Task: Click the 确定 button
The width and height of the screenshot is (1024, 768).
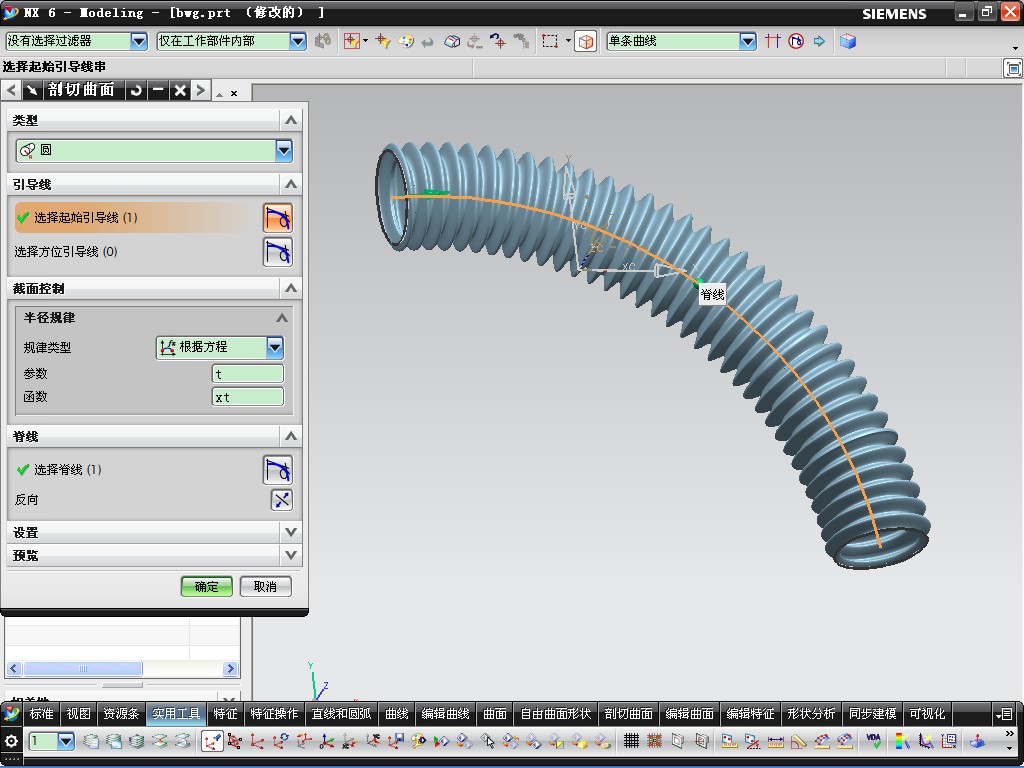Action: (x=206, y=586)
